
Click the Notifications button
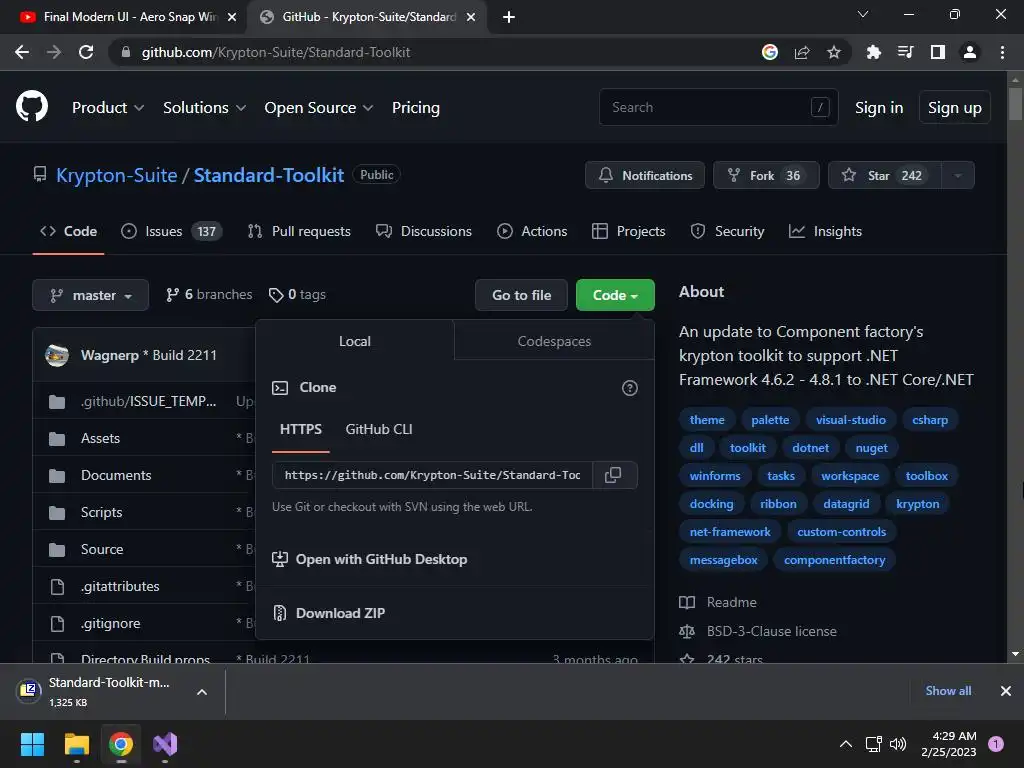pos(645,176)
